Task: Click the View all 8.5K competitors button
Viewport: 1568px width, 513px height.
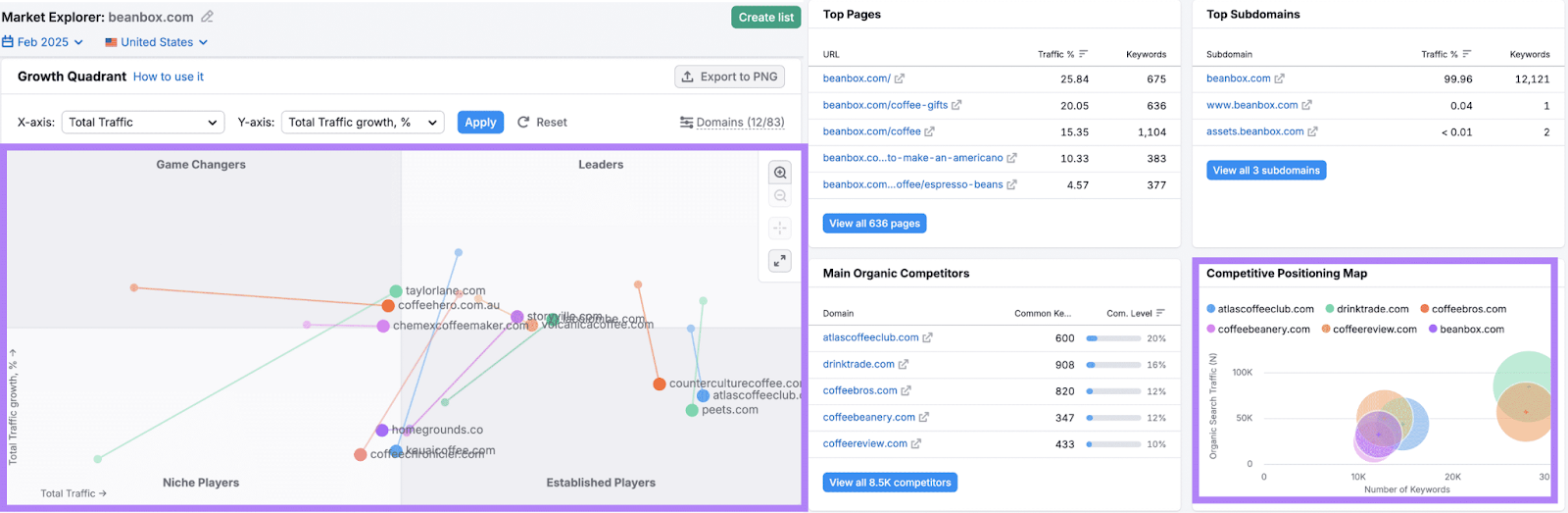Action: pos(890,483)
